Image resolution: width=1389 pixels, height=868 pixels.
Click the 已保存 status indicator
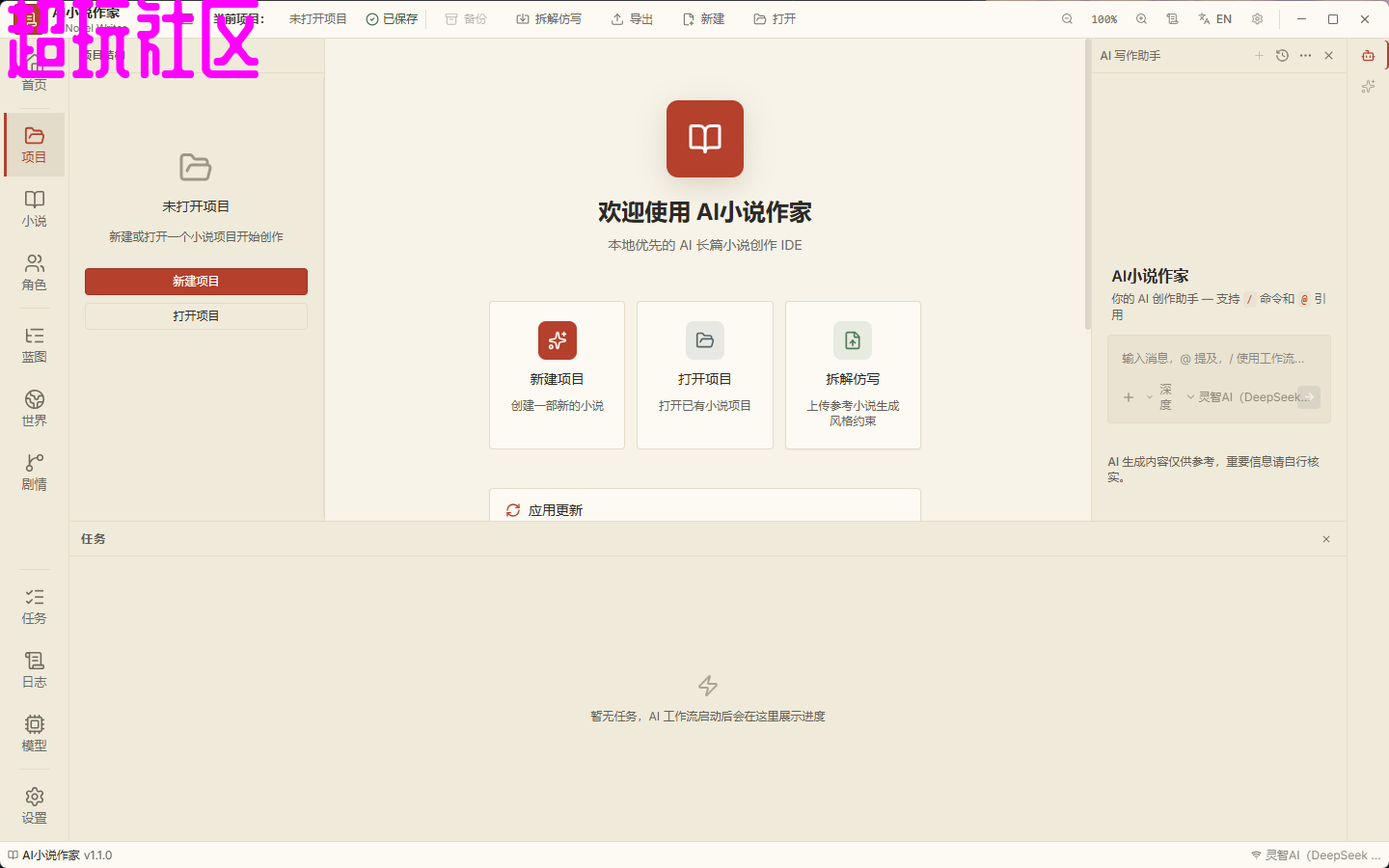[392, 19]
